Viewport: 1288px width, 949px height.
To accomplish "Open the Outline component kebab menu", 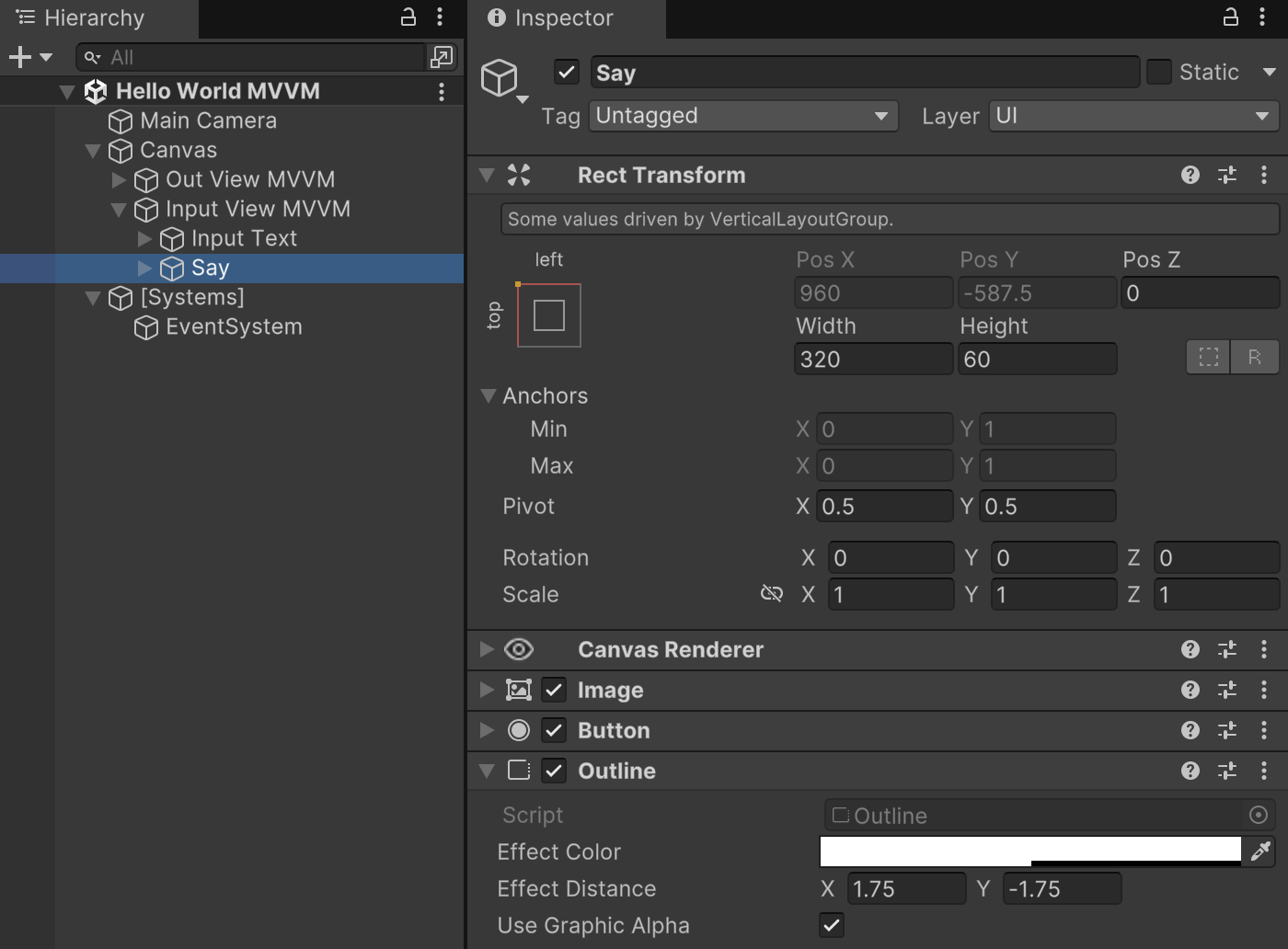I will pyautogui.click(x=1263, y=771).
